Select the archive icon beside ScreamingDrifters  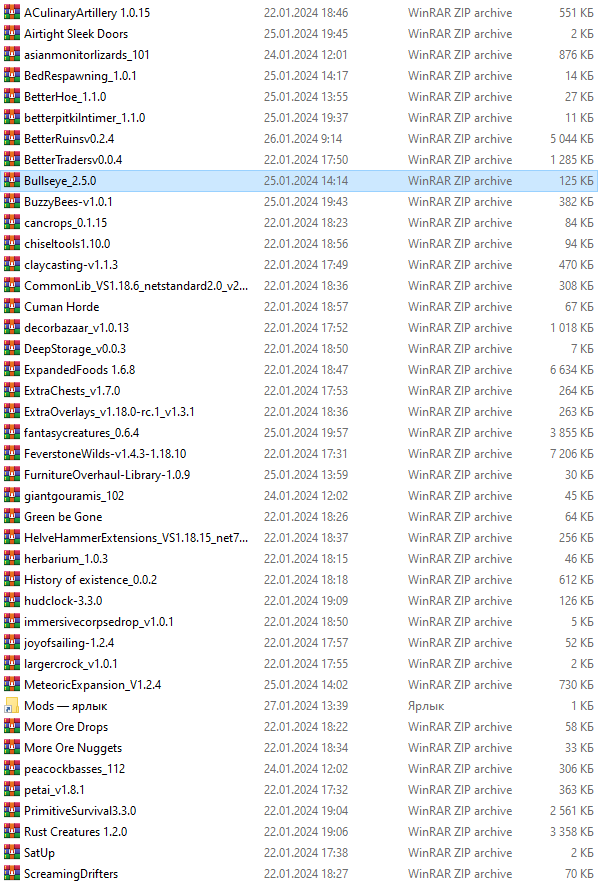(12, 874)
